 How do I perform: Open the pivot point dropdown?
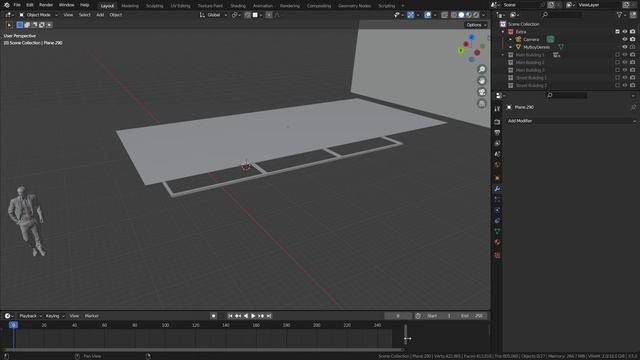click(236, 15)
